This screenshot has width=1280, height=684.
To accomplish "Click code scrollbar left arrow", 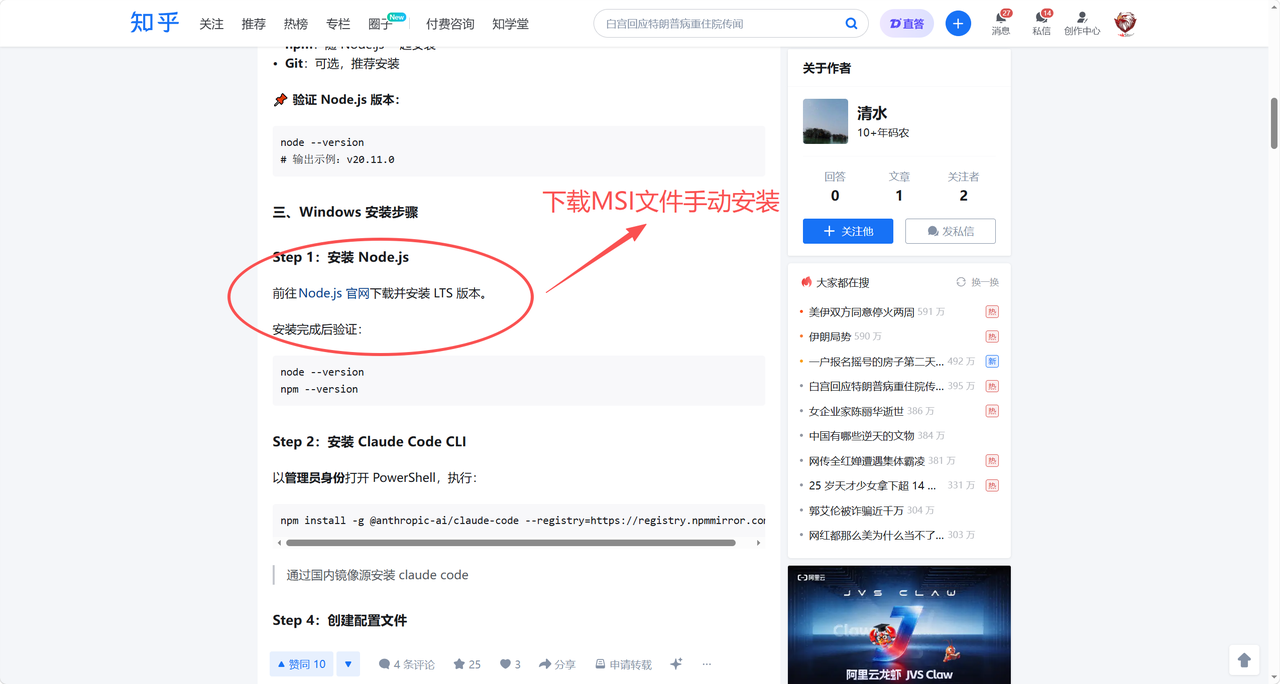I will coord(279,543).
